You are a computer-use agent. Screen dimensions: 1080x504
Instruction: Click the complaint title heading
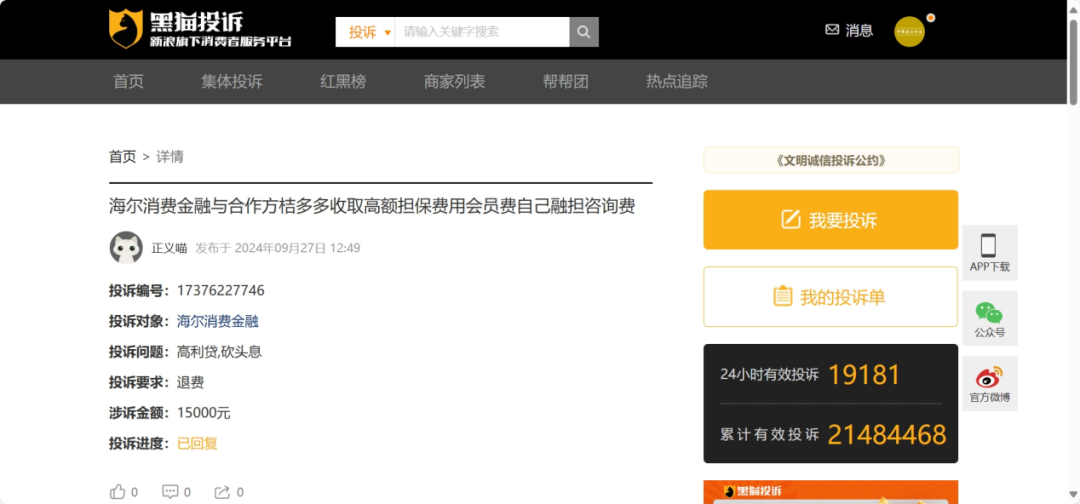point(372,206)
